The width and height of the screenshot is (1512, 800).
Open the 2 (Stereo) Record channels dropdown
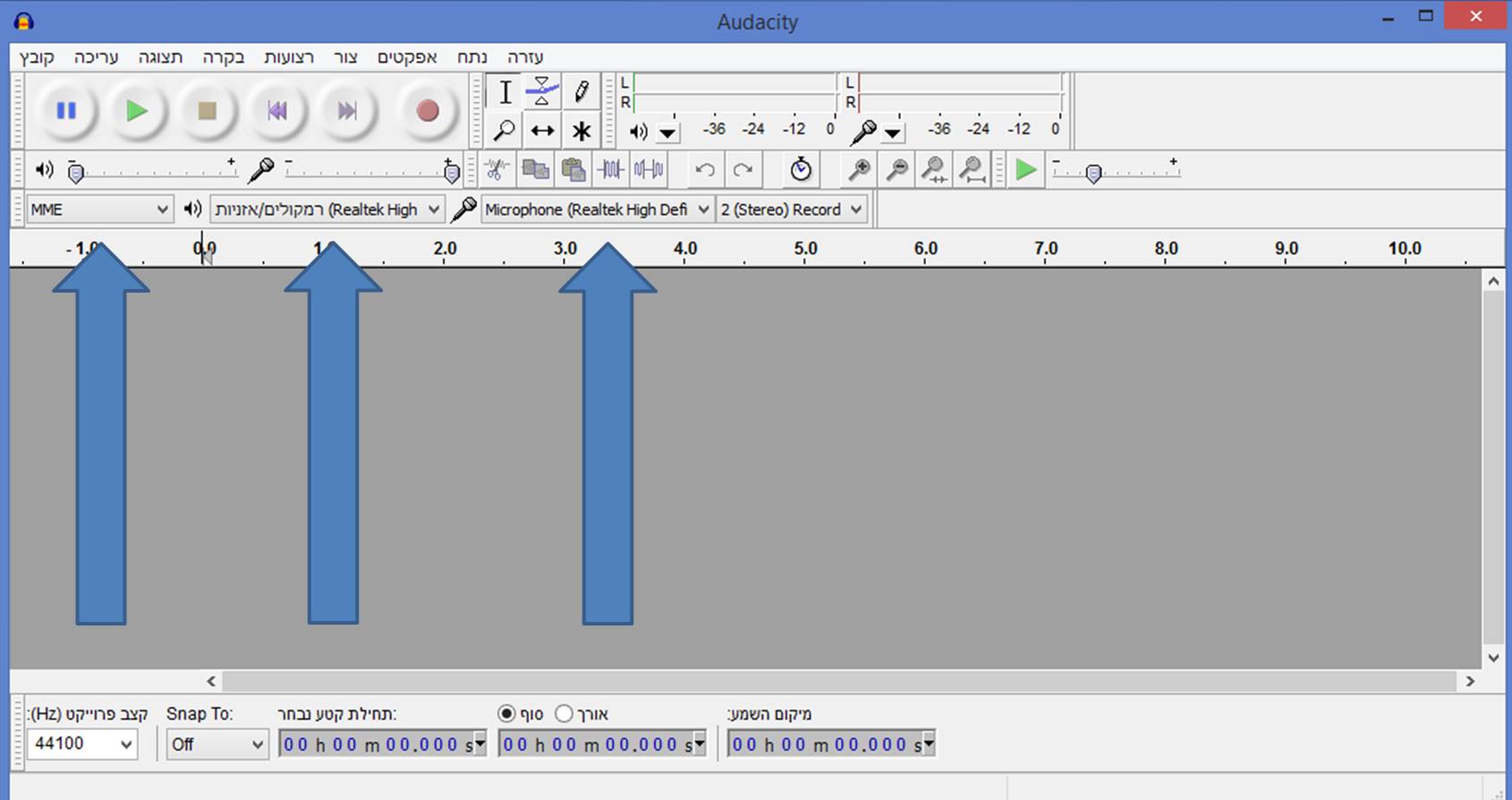(x=792, y=209)
